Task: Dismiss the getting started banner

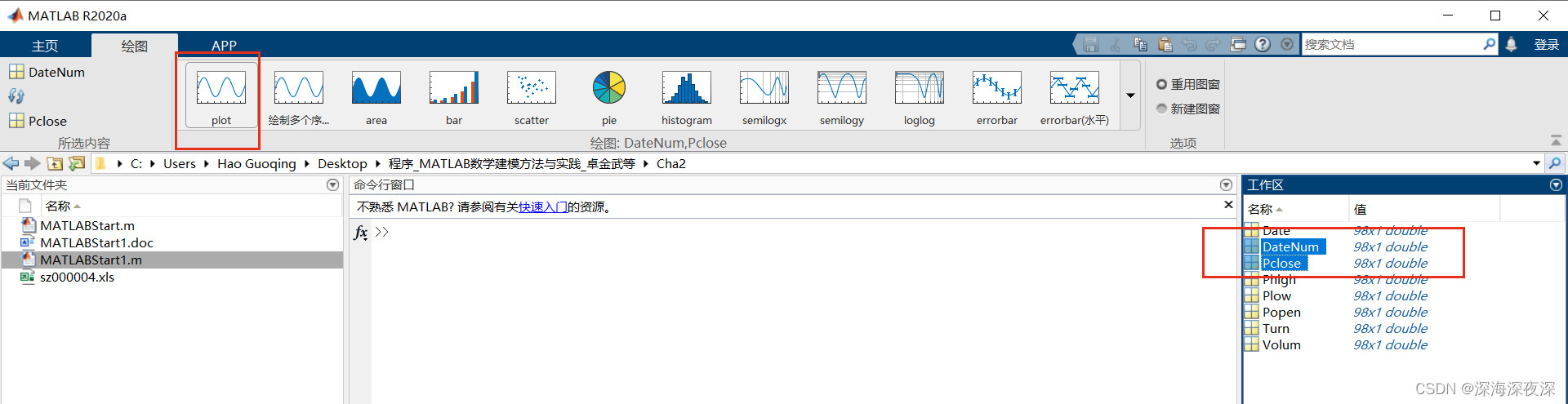Action: click(x=1228, y=205)
